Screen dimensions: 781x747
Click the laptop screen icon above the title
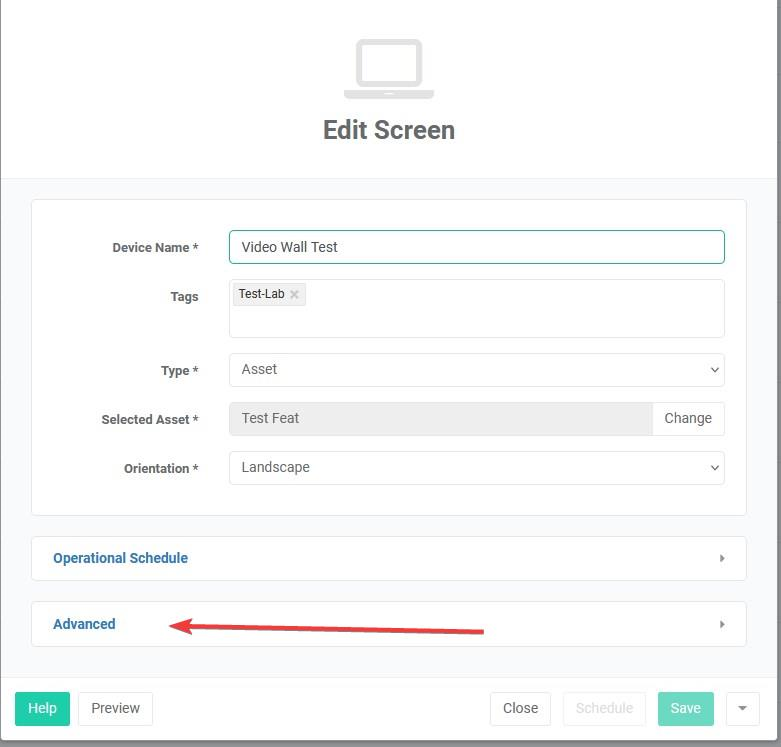coord(389,69)
